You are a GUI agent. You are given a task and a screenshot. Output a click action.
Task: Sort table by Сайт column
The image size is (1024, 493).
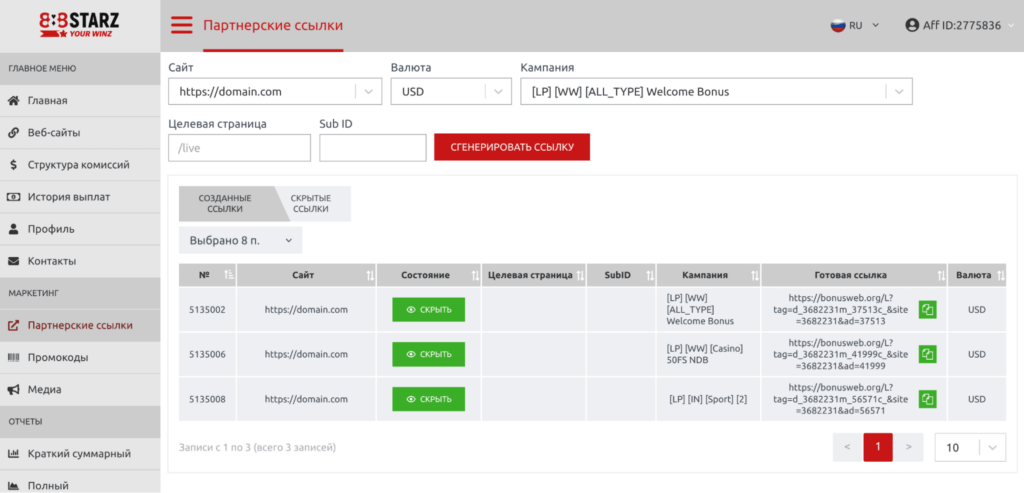pos(370,276)
